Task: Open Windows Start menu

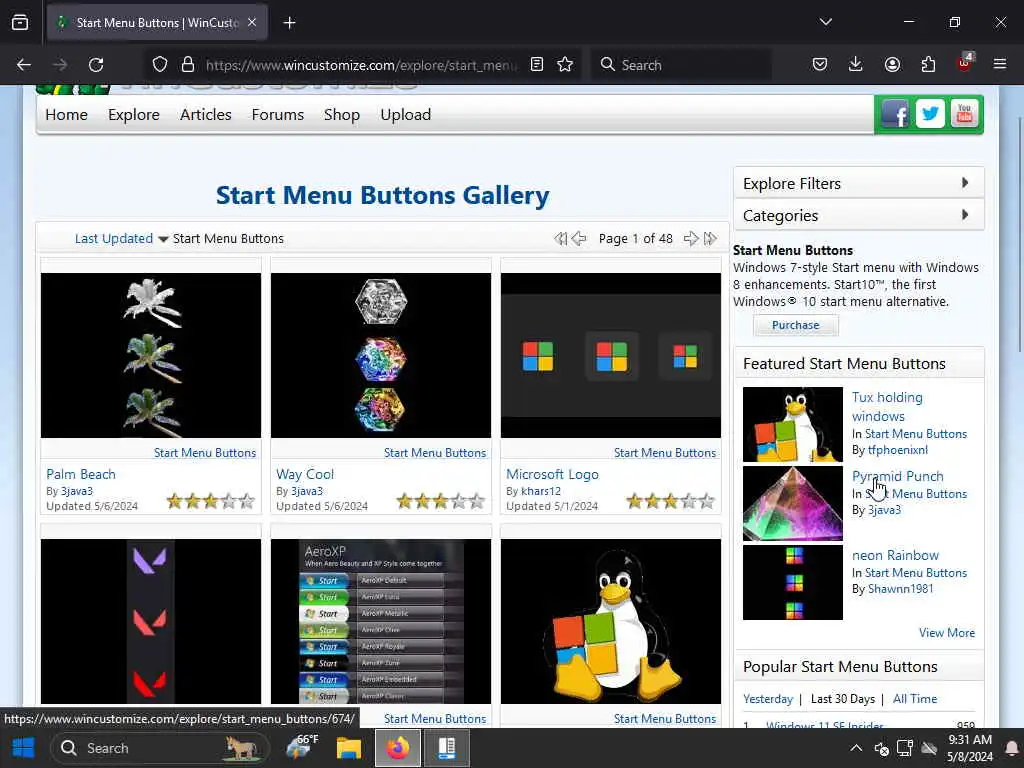Action: (x=24, y=748)
